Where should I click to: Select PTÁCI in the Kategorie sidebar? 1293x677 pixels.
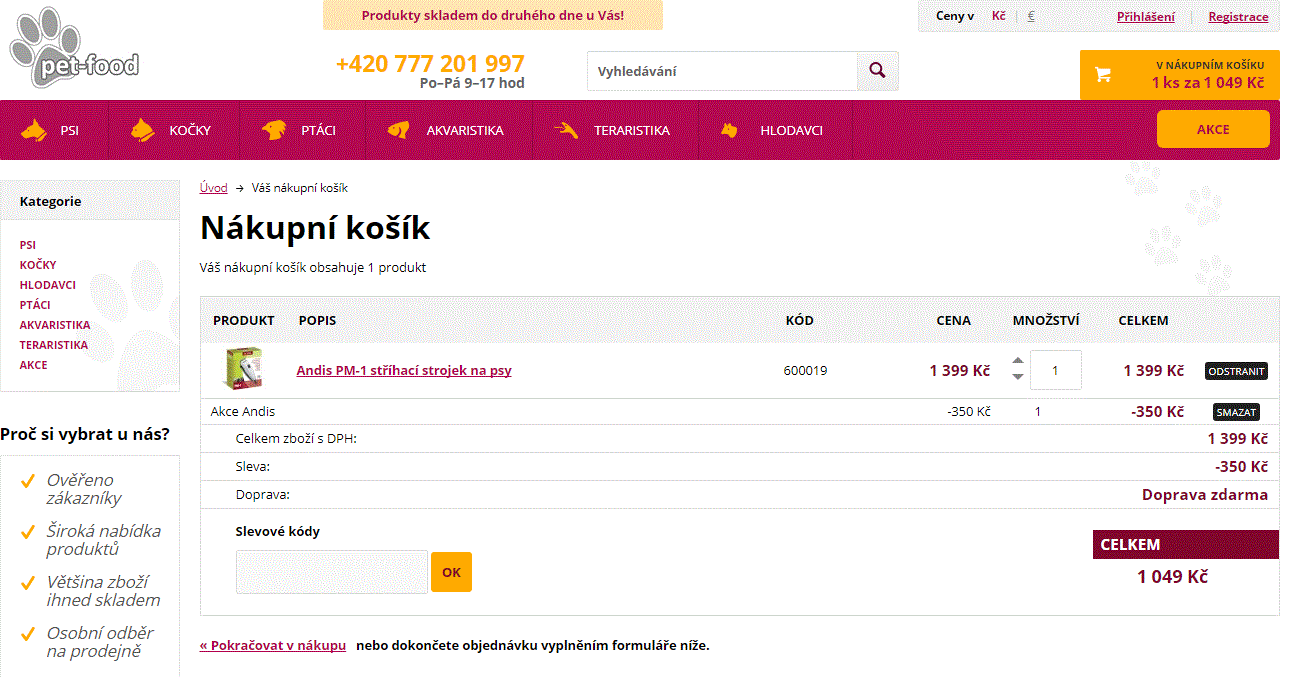point(35,305)
